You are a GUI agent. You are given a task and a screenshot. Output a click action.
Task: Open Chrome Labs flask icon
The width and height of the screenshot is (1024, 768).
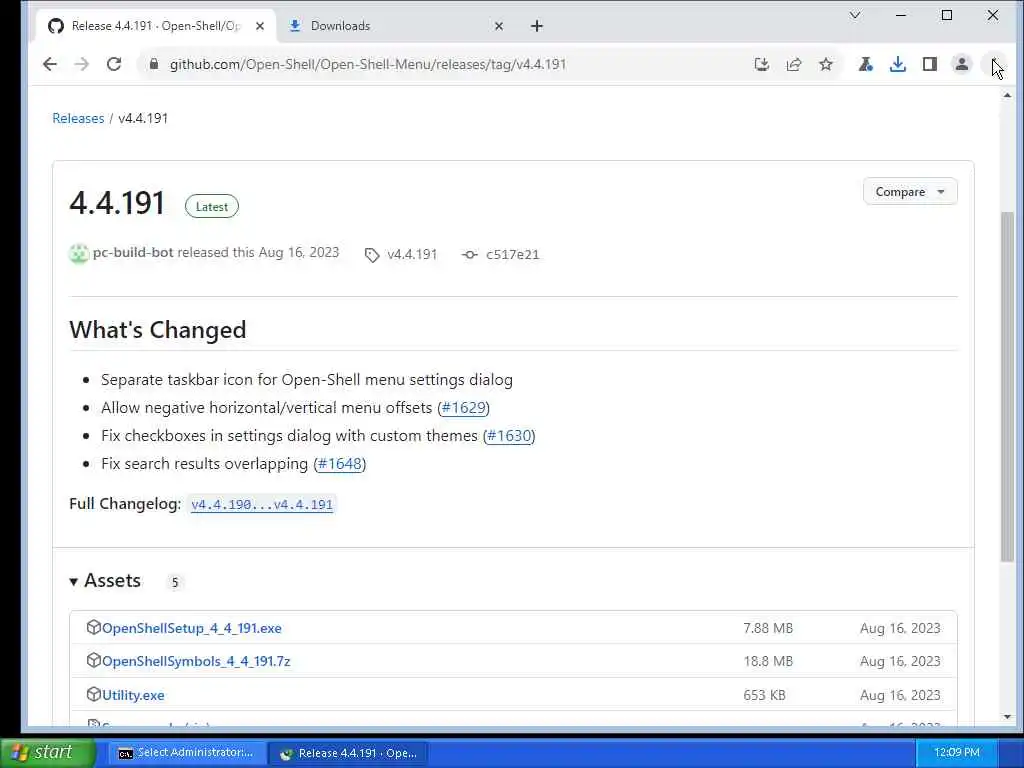pyautogui.click(x=866, y=64)
